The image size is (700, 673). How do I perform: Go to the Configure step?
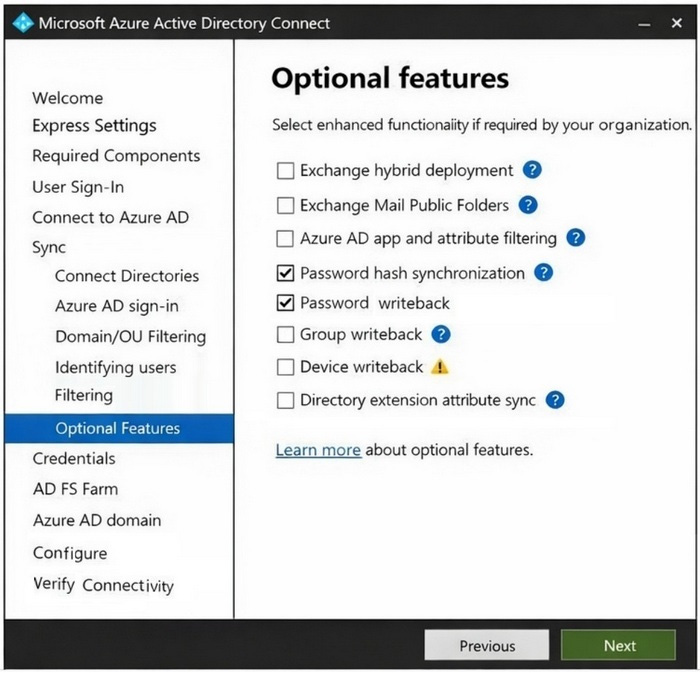(x=70, y=553)
